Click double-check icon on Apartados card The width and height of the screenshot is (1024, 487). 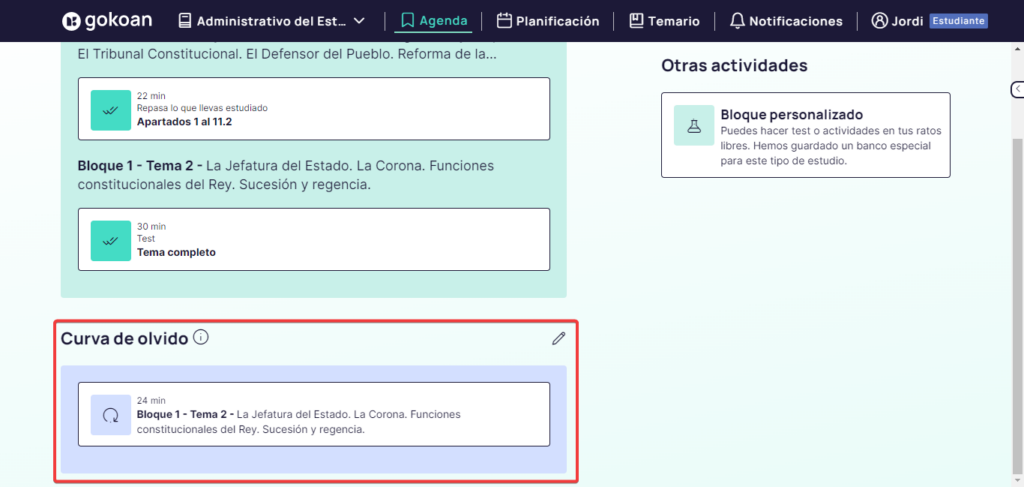(111, 109)
